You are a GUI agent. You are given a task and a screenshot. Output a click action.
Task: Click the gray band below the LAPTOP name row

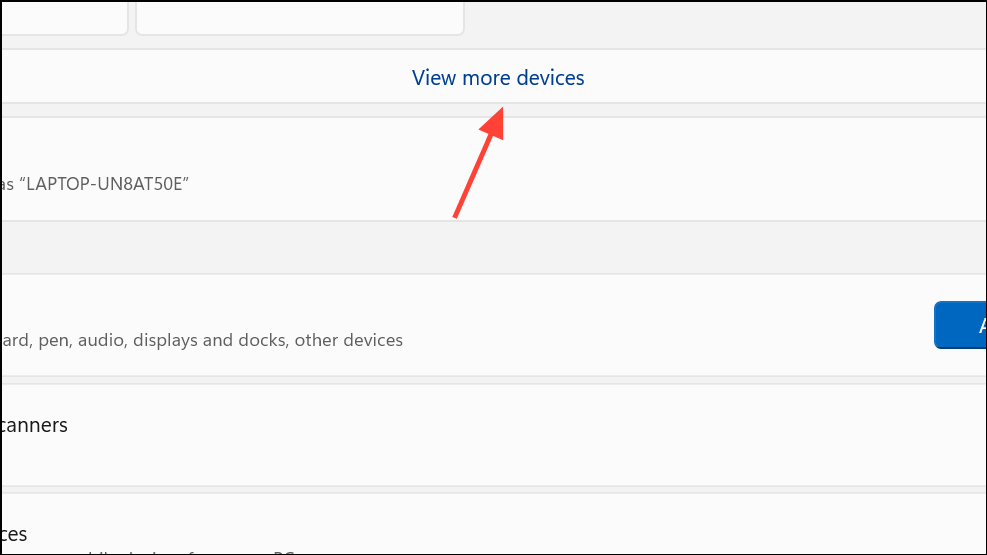pos(500,247)
